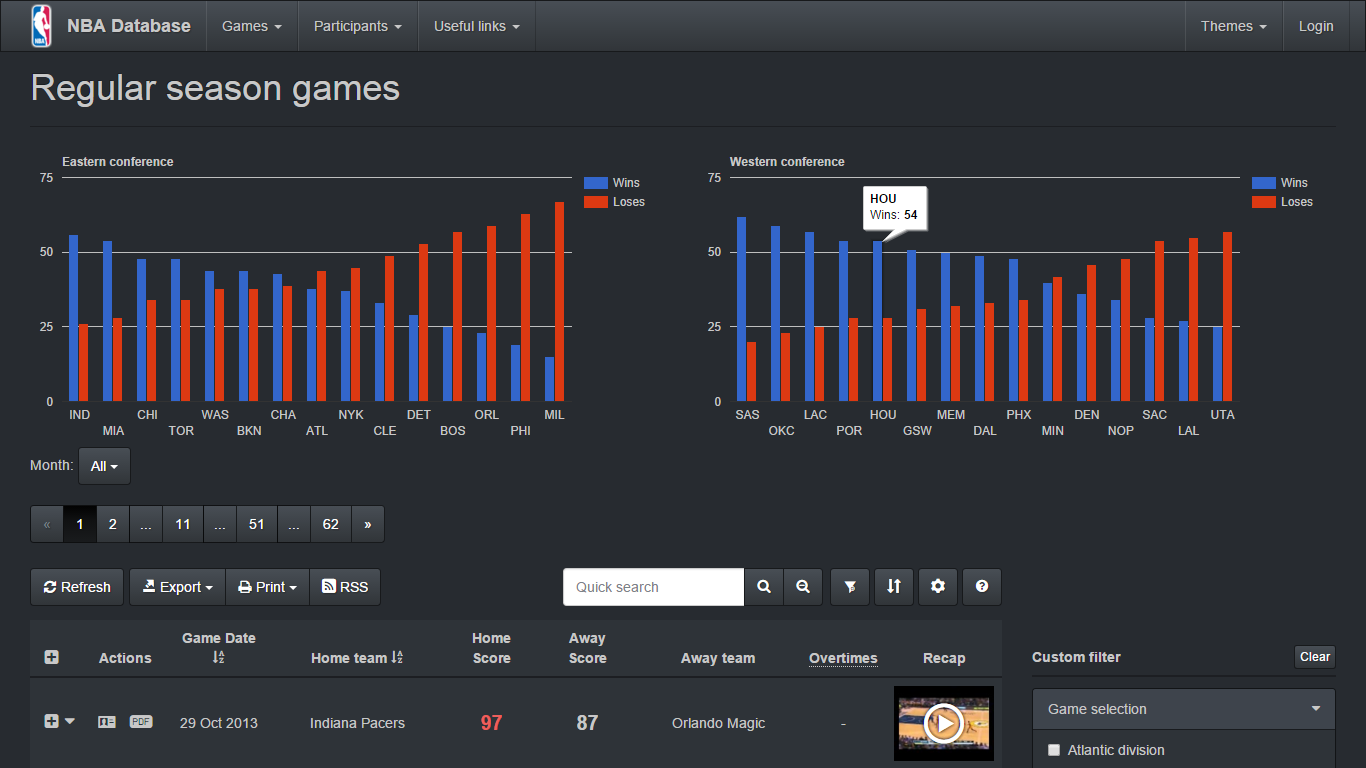Export the Indiana Pacers row as PDF
Viewport: 1366px width, 768px height.
pos(141,722)
